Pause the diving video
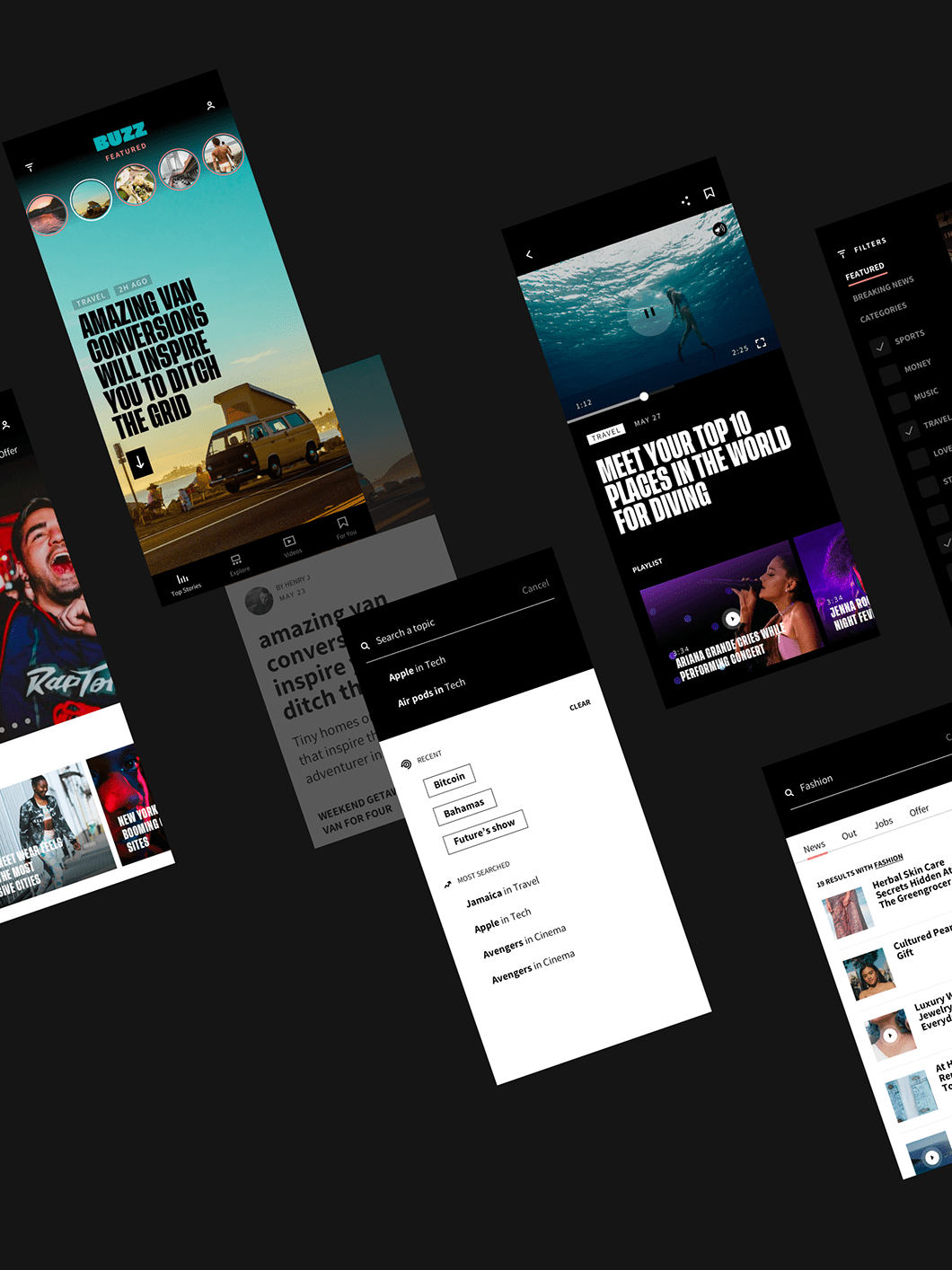Screen dimensions: 952x1270 click(648, 313)
